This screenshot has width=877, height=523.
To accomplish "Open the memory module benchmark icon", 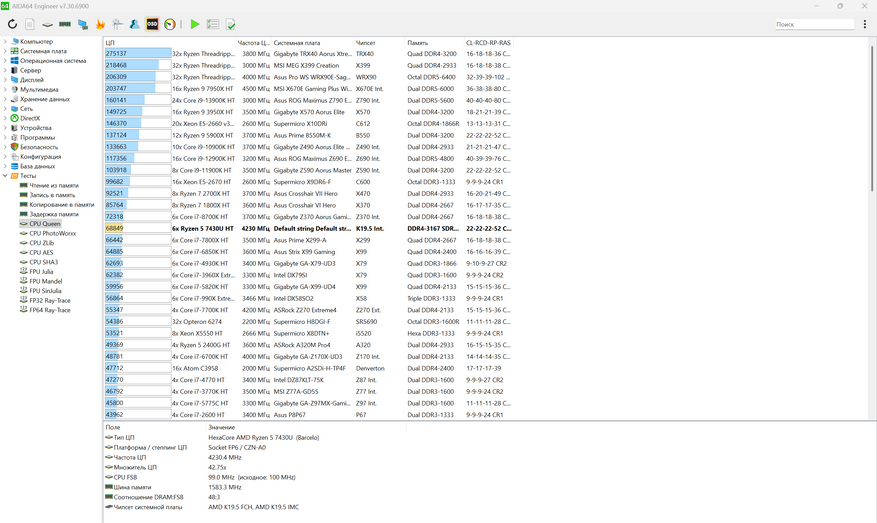I will point(65,24).
